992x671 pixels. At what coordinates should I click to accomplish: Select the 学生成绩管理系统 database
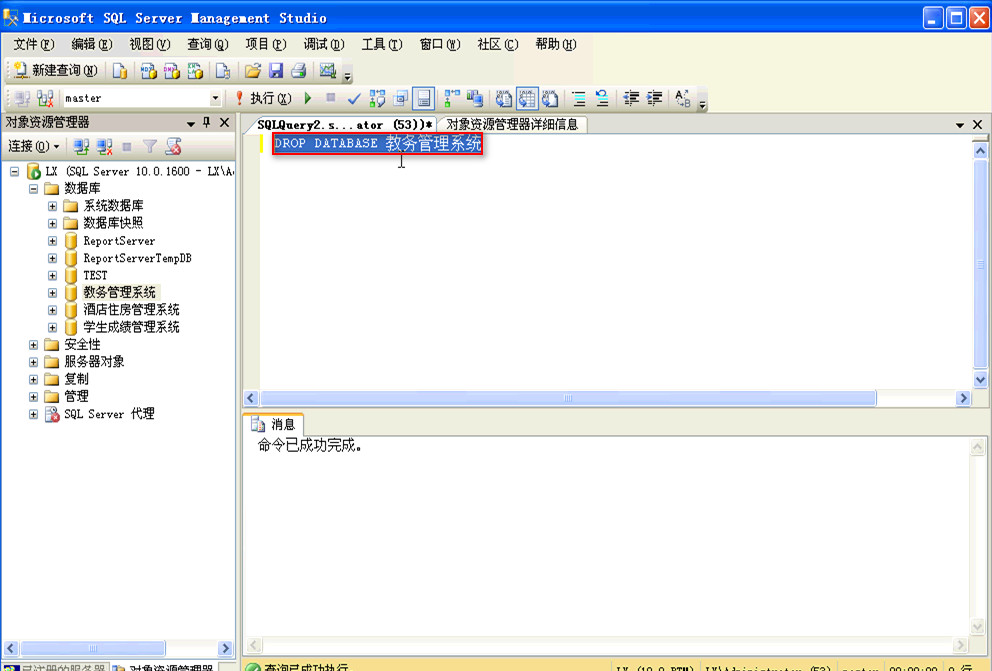(132, 327)
